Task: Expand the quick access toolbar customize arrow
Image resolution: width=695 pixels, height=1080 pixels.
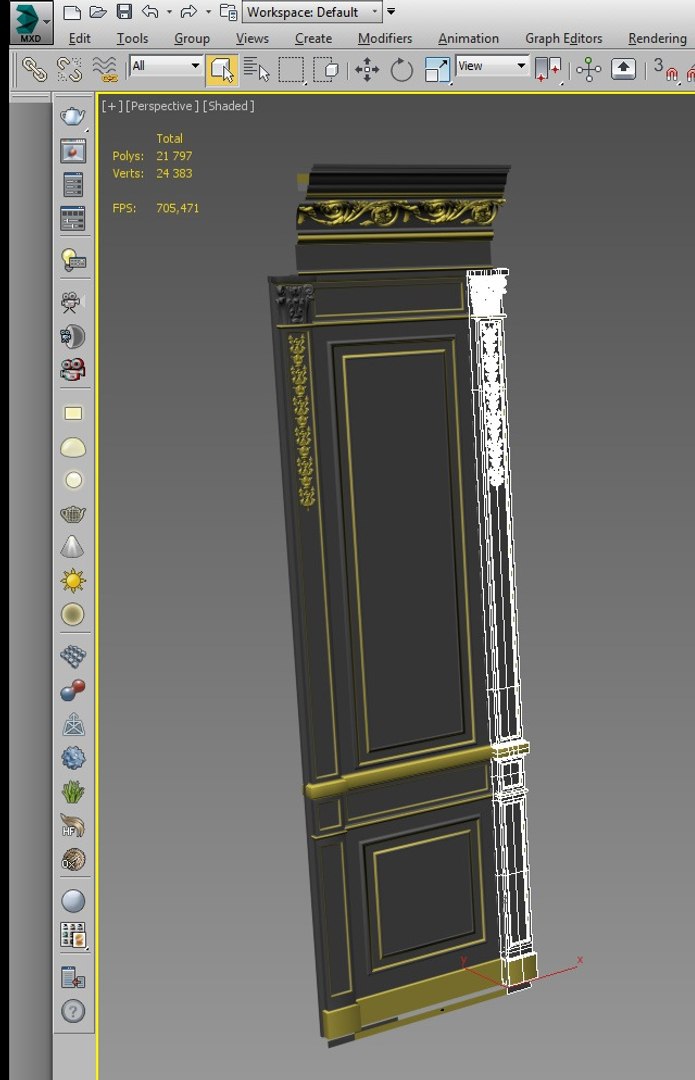Action: coord(391,12)
